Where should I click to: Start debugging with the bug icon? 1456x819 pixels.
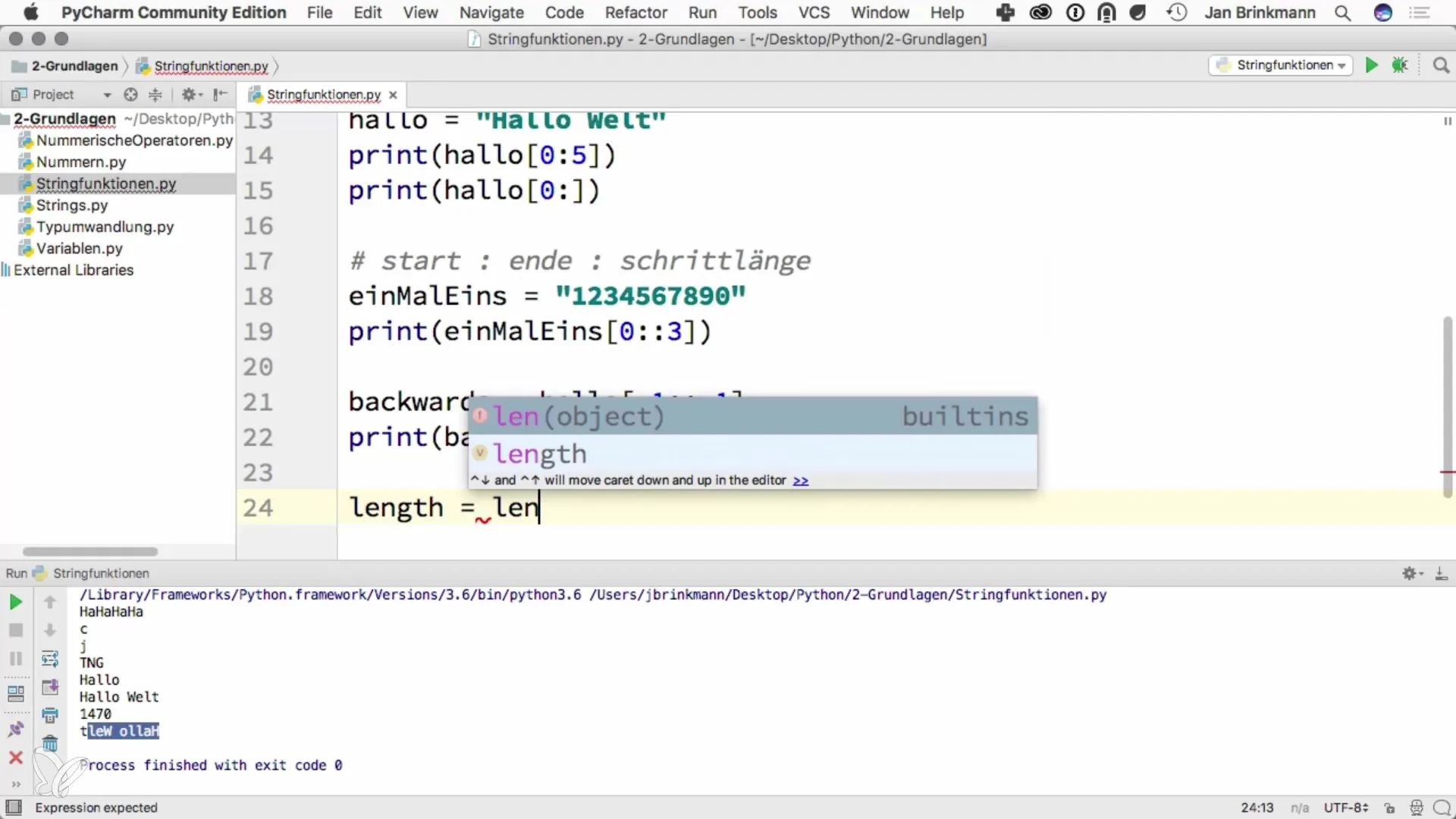1400,65
